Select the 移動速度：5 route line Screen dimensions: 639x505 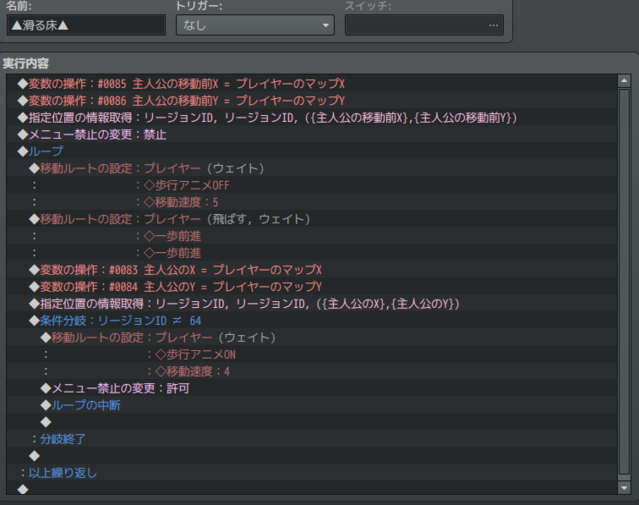[x=312, y=202]
